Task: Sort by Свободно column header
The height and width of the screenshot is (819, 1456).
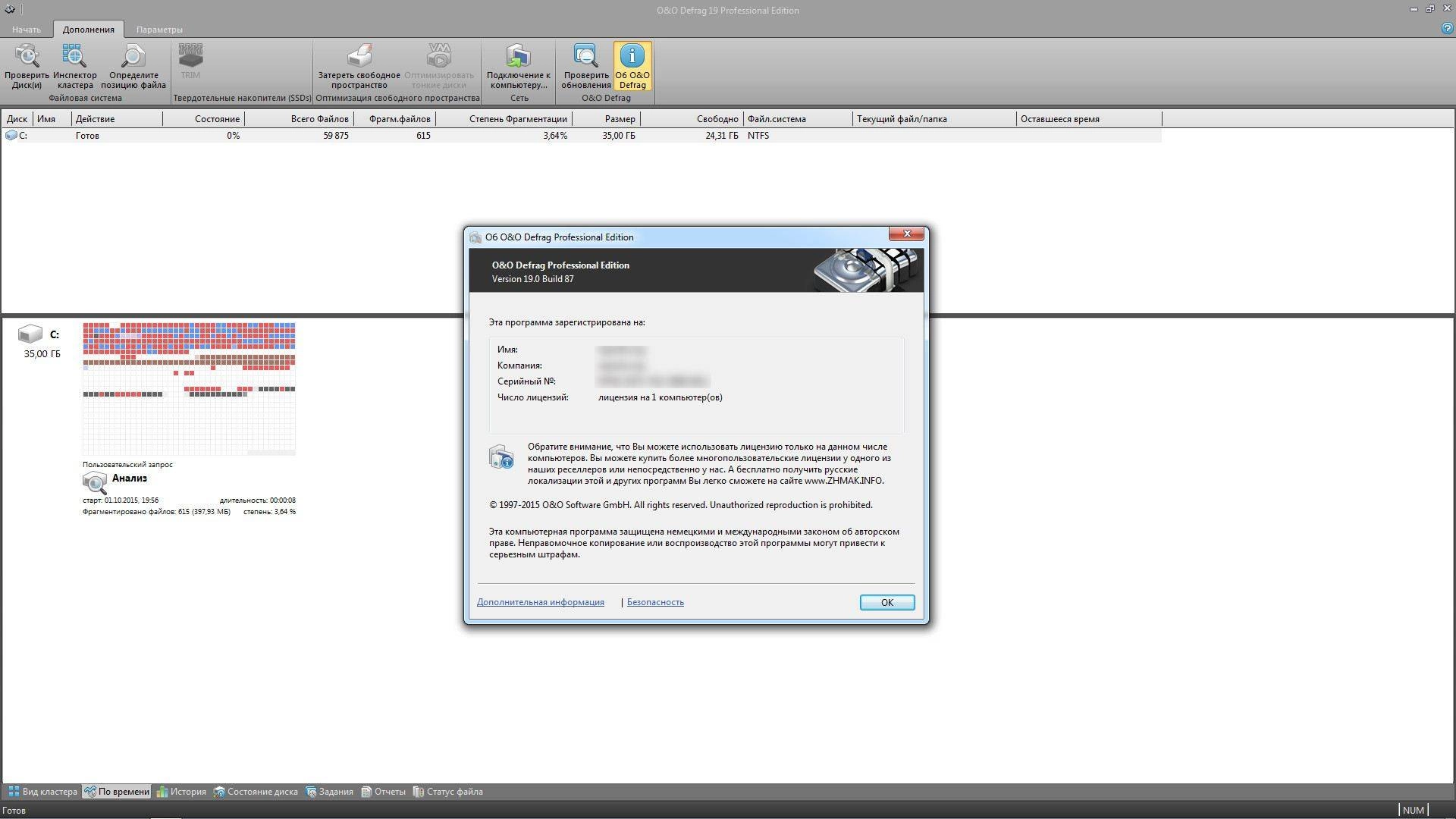Action: point(692,119)
